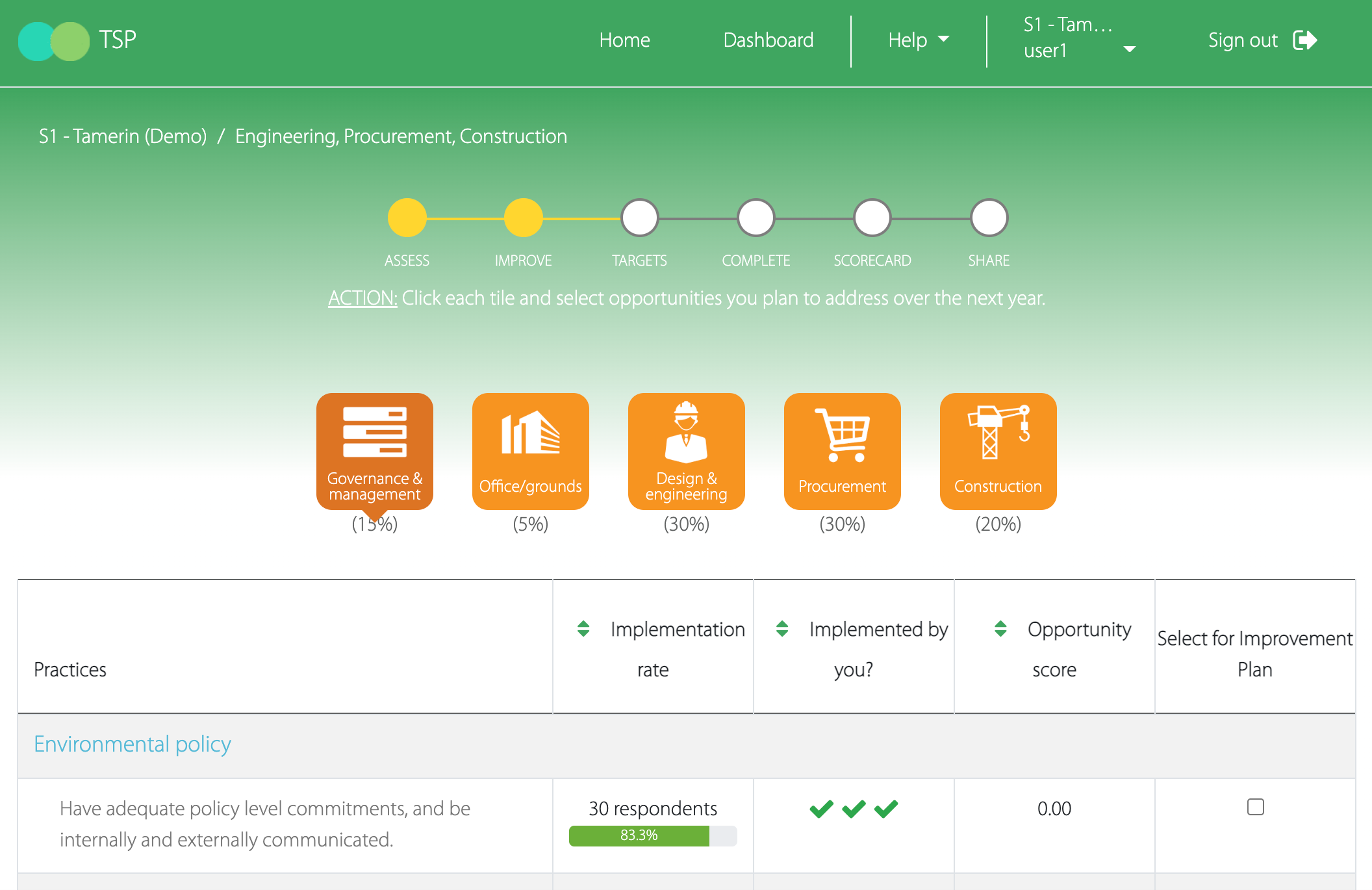Sort by Implemented by you column
Image resolution: width=1372 pixels, height=890 pixels.
(x=782, y=629)
